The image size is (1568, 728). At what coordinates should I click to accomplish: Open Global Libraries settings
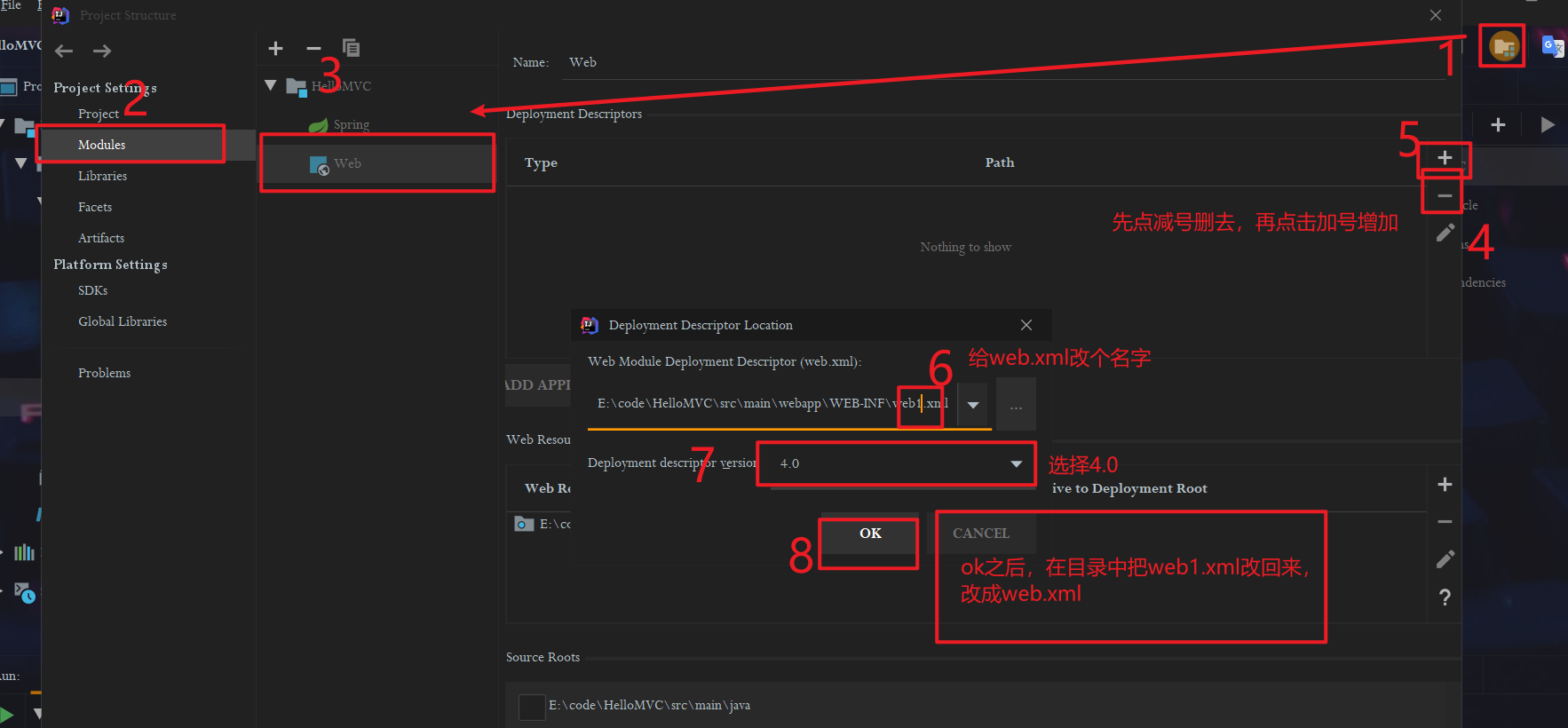click(x=123, y=321)
